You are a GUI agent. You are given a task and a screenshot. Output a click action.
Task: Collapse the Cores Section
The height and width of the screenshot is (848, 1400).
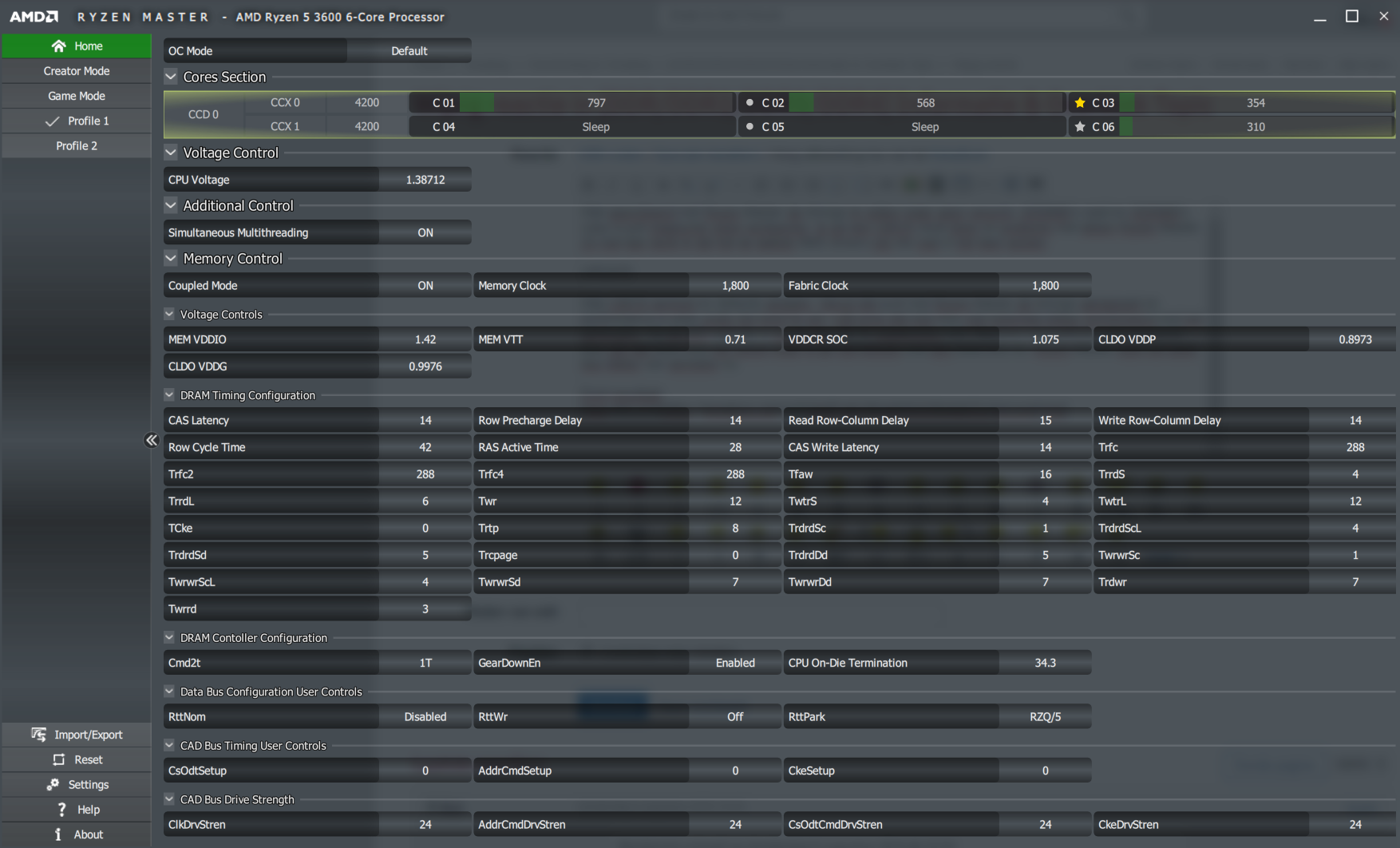(171, 77)
